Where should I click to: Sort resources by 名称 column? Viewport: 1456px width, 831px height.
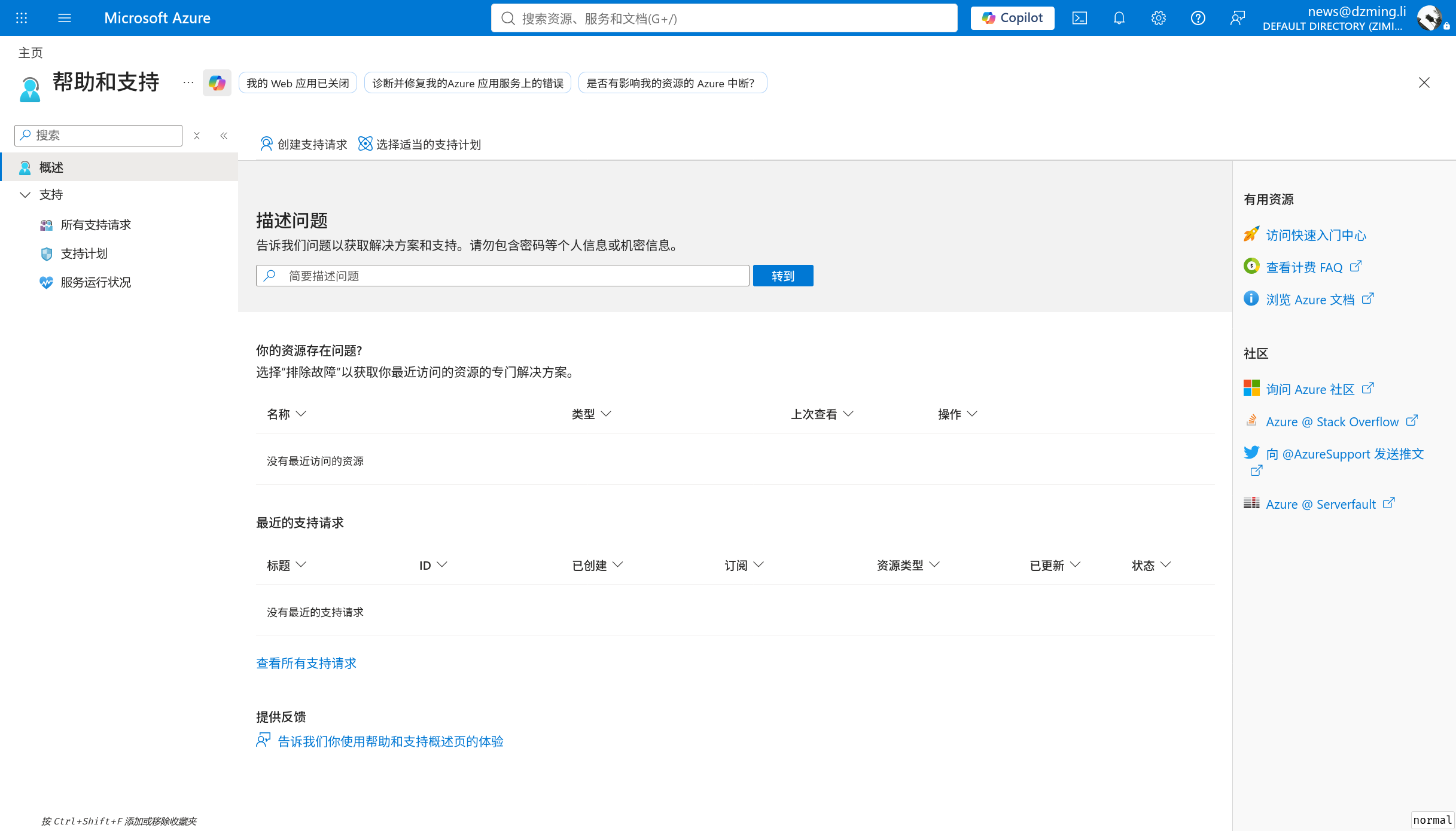[287, 414]
